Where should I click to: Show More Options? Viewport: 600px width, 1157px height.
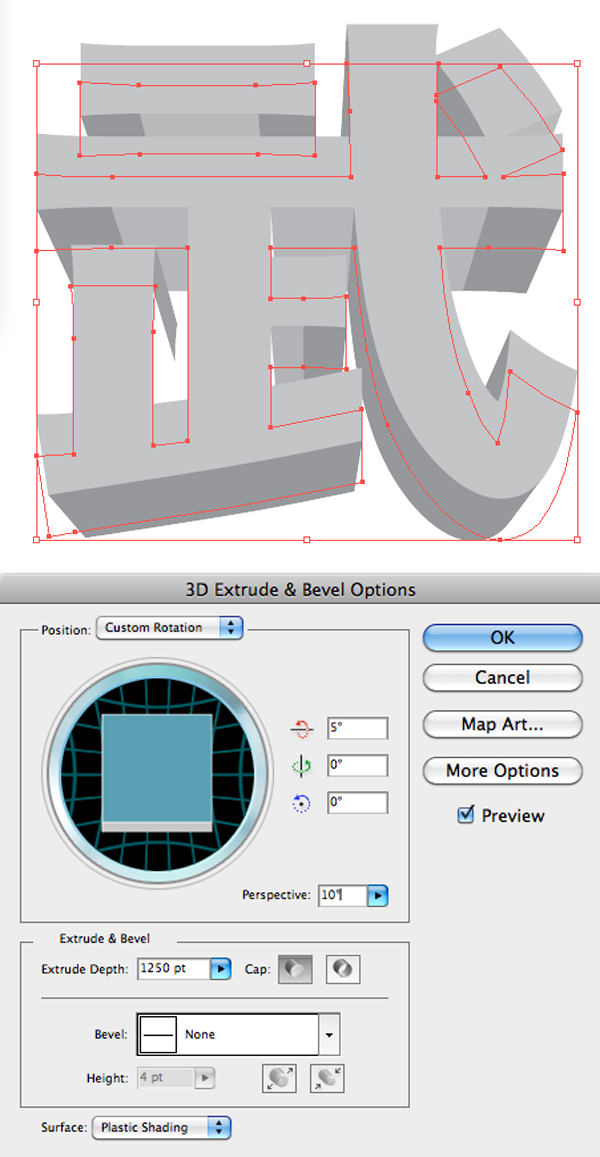[x=503, y=771]
